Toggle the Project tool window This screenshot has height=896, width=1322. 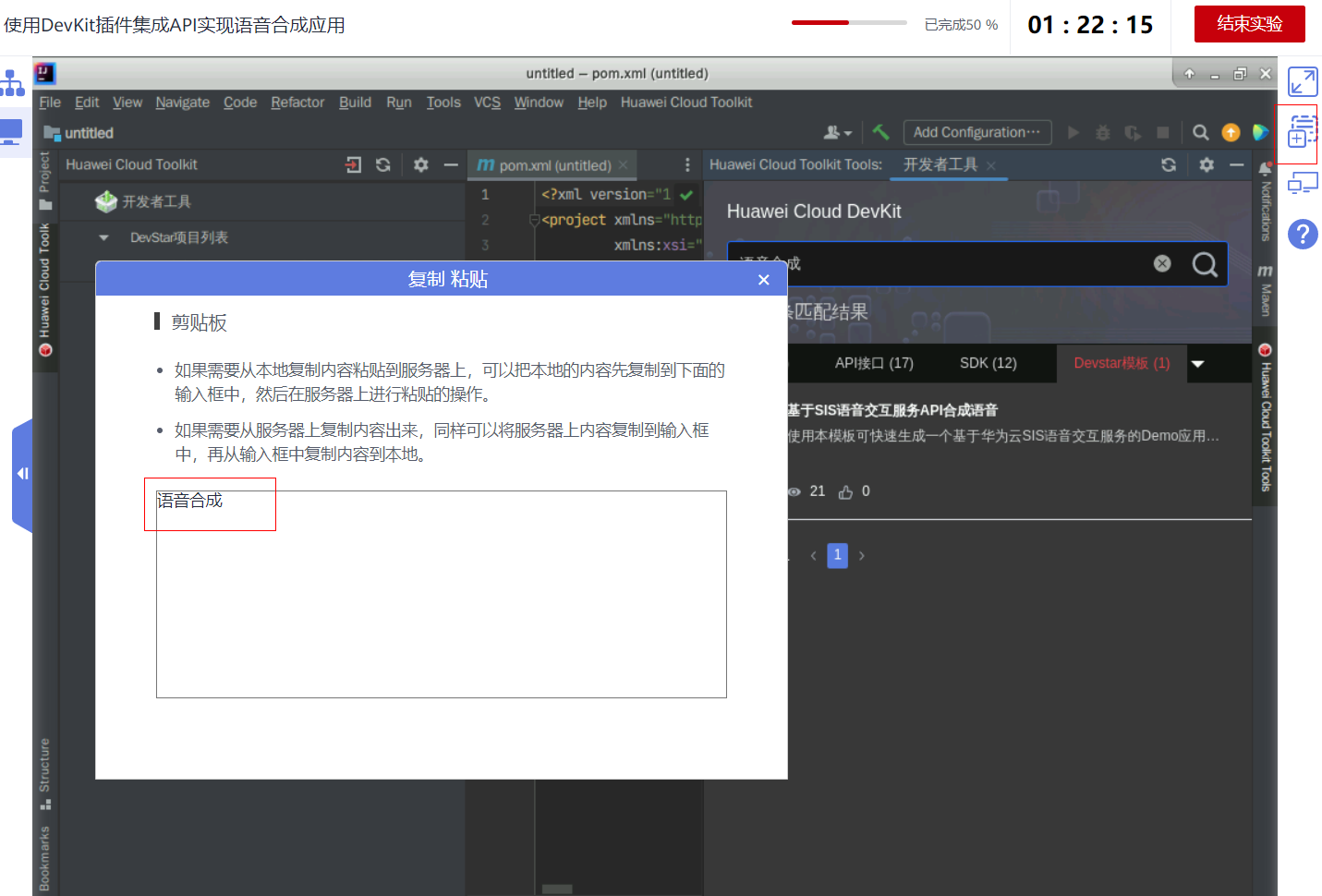click(44, 181)
